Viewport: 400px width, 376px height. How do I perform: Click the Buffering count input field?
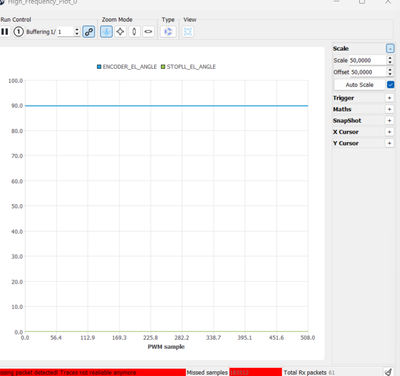(x=65, y=32)
